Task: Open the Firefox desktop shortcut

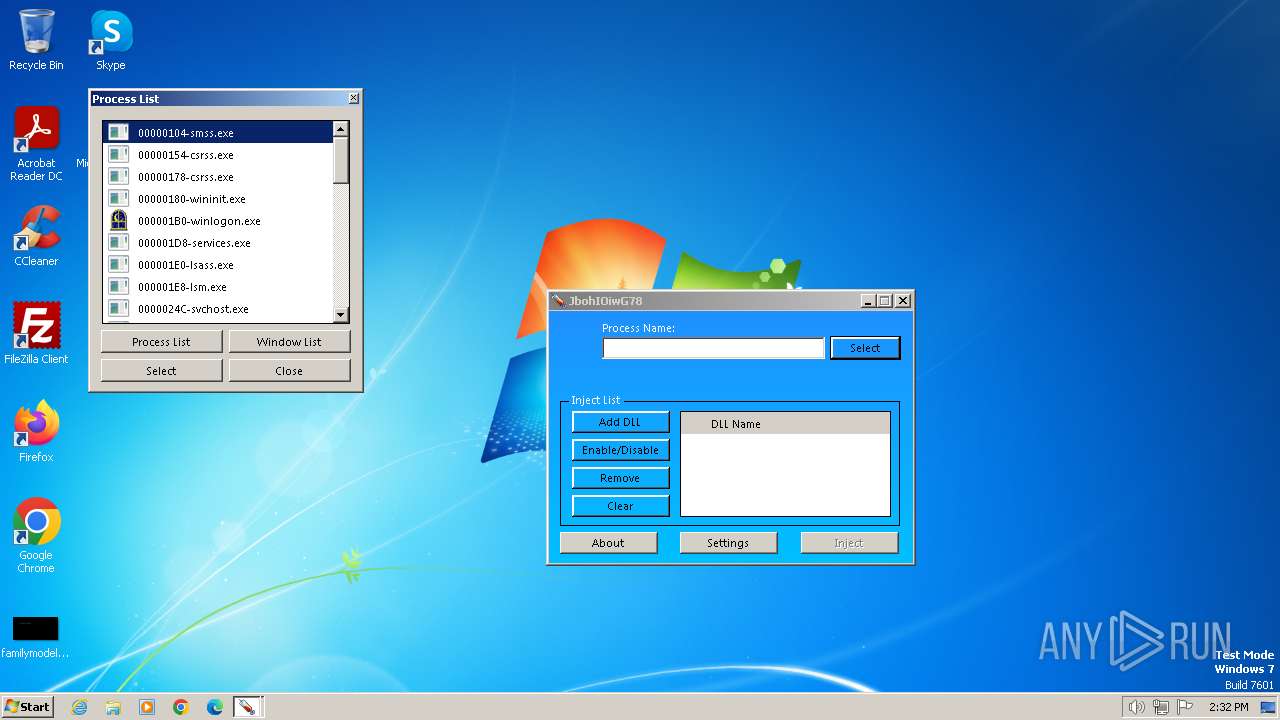Action: click(x=36, y=431)
